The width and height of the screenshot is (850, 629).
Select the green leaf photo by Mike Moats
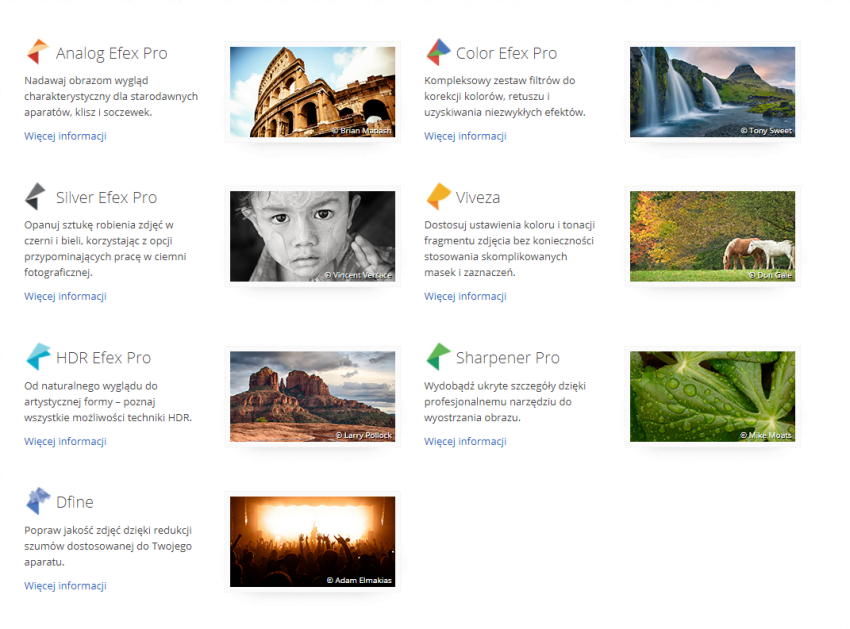712,396
